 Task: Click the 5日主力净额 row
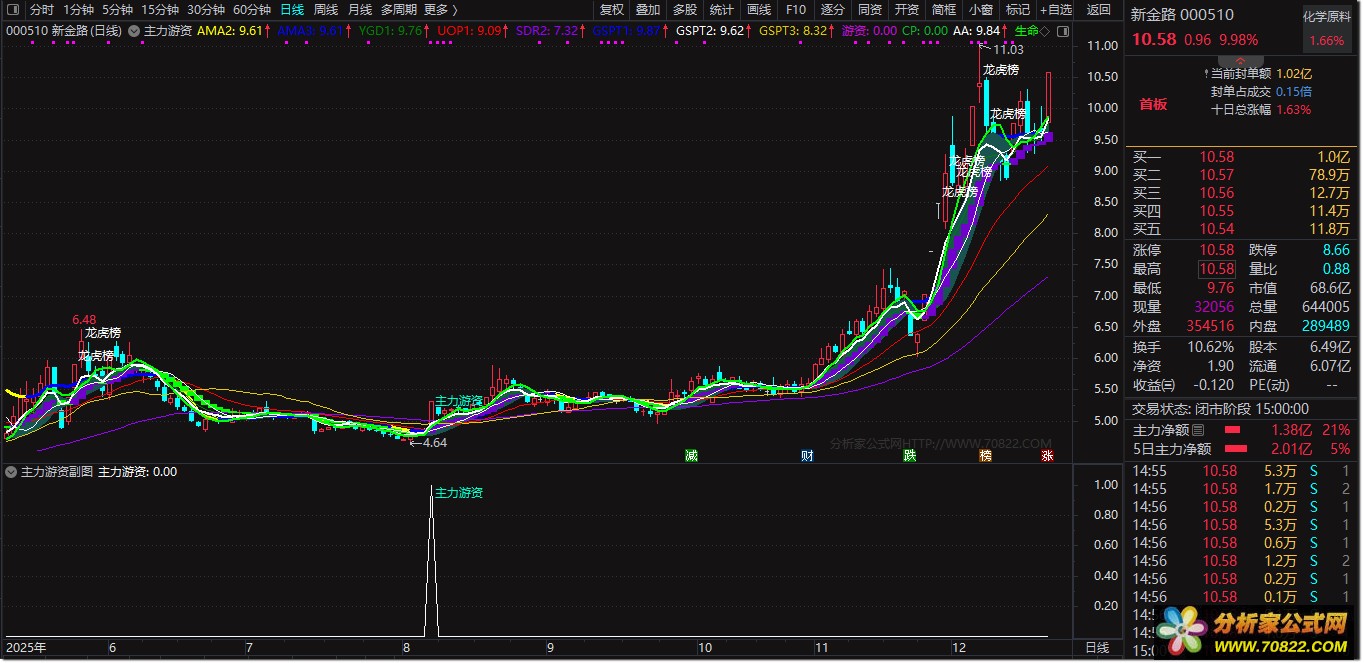click(x=1242, y=449)
